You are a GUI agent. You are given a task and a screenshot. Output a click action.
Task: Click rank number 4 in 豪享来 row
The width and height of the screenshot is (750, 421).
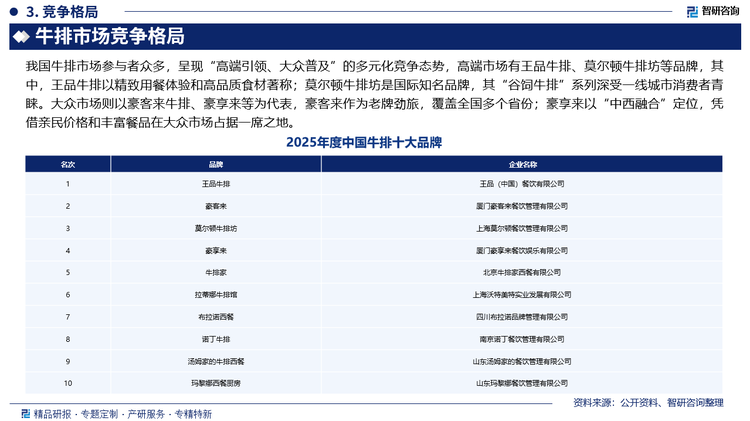[68, 250]
